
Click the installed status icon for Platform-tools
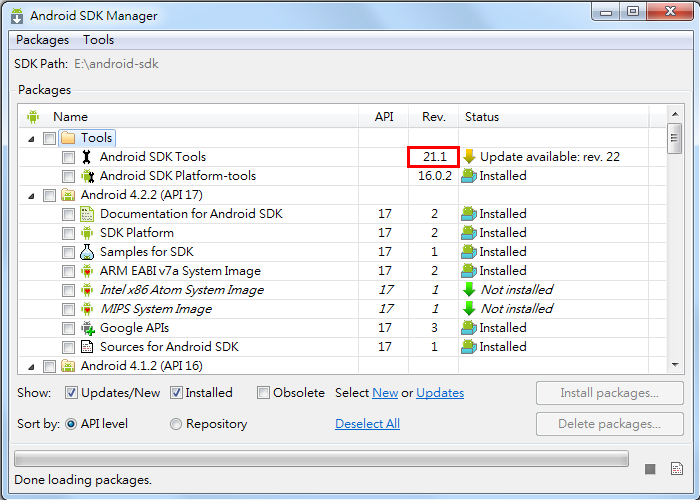click(468, 176)
